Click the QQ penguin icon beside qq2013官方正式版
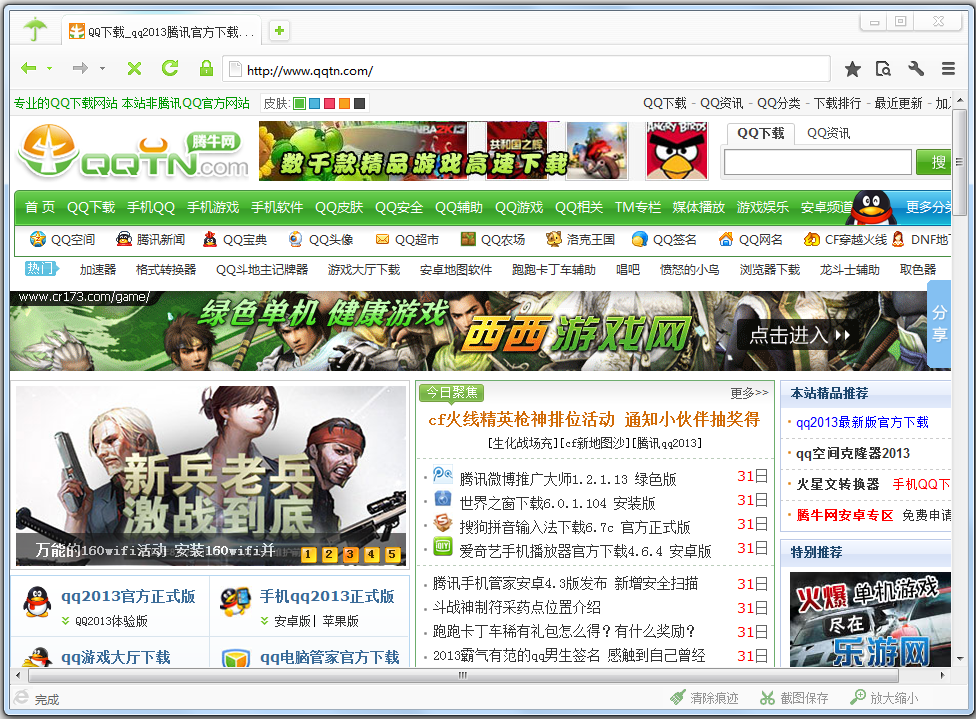 click(37, 602)
